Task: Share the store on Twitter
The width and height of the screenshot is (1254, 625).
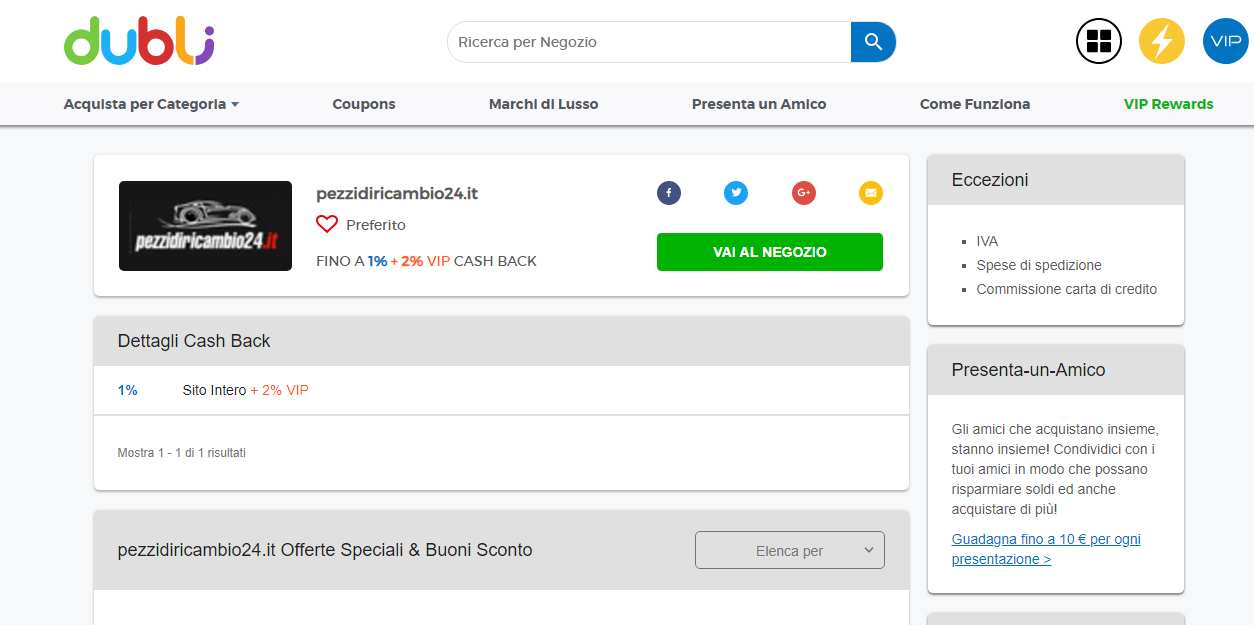Action: (x=736, y=193)
